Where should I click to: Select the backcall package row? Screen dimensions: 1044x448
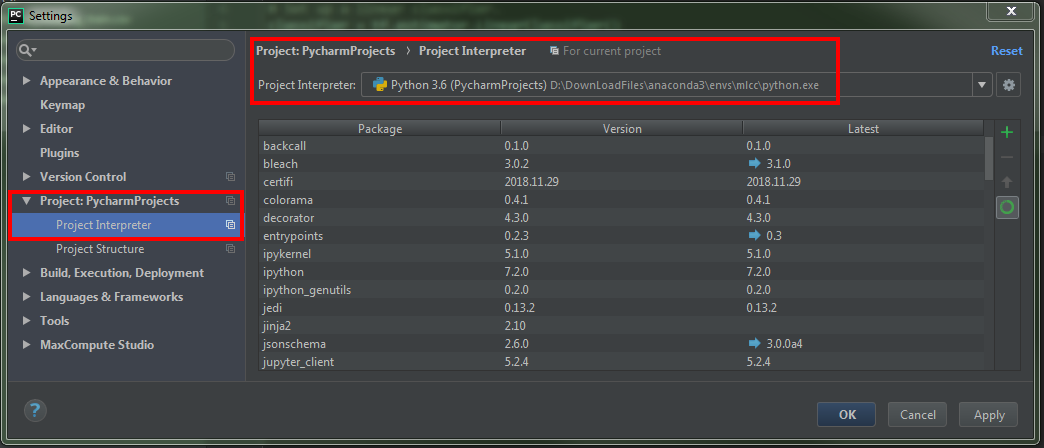[x=621, y=146]
